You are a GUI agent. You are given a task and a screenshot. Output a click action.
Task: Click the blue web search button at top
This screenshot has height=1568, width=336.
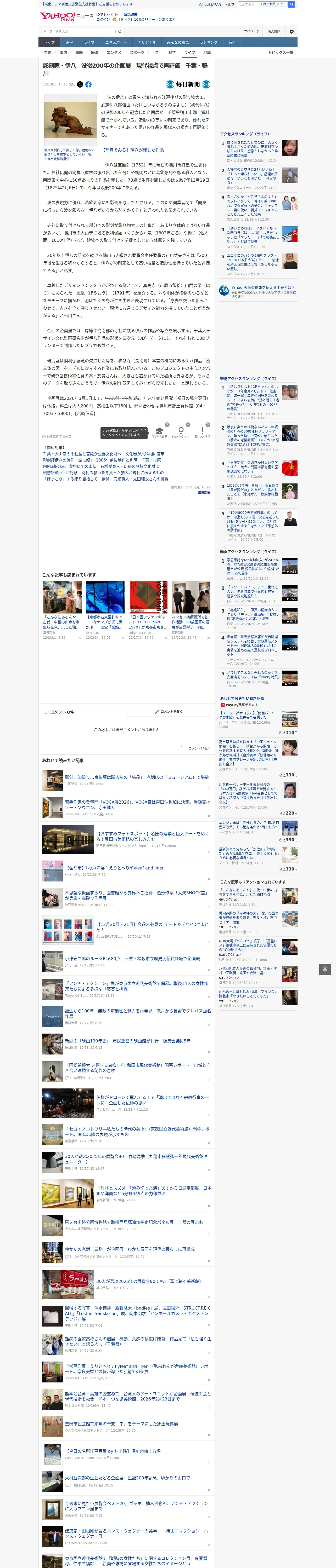click(292, 4)
